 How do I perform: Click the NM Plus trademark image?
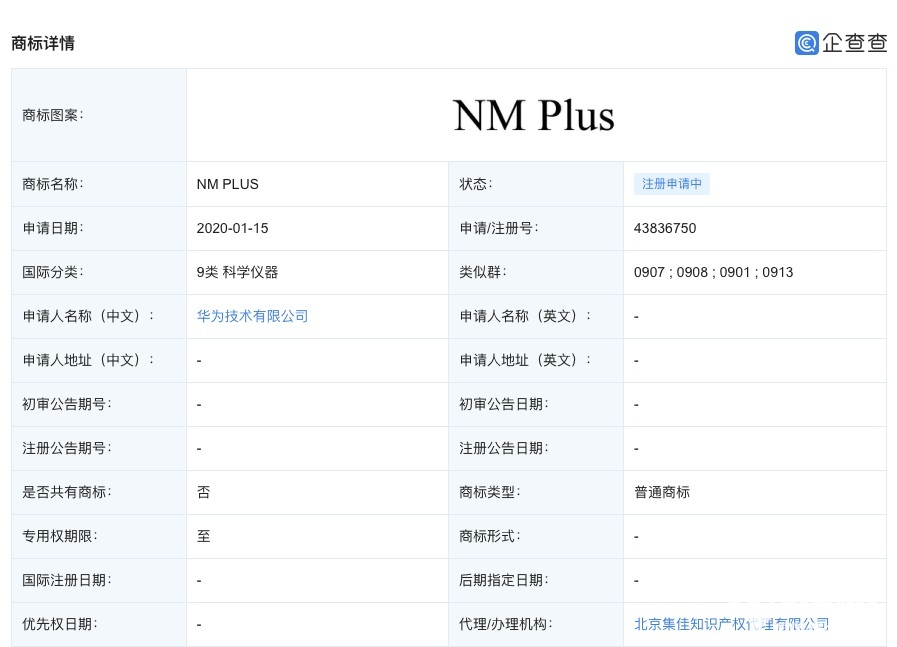[x=534, y=115]
